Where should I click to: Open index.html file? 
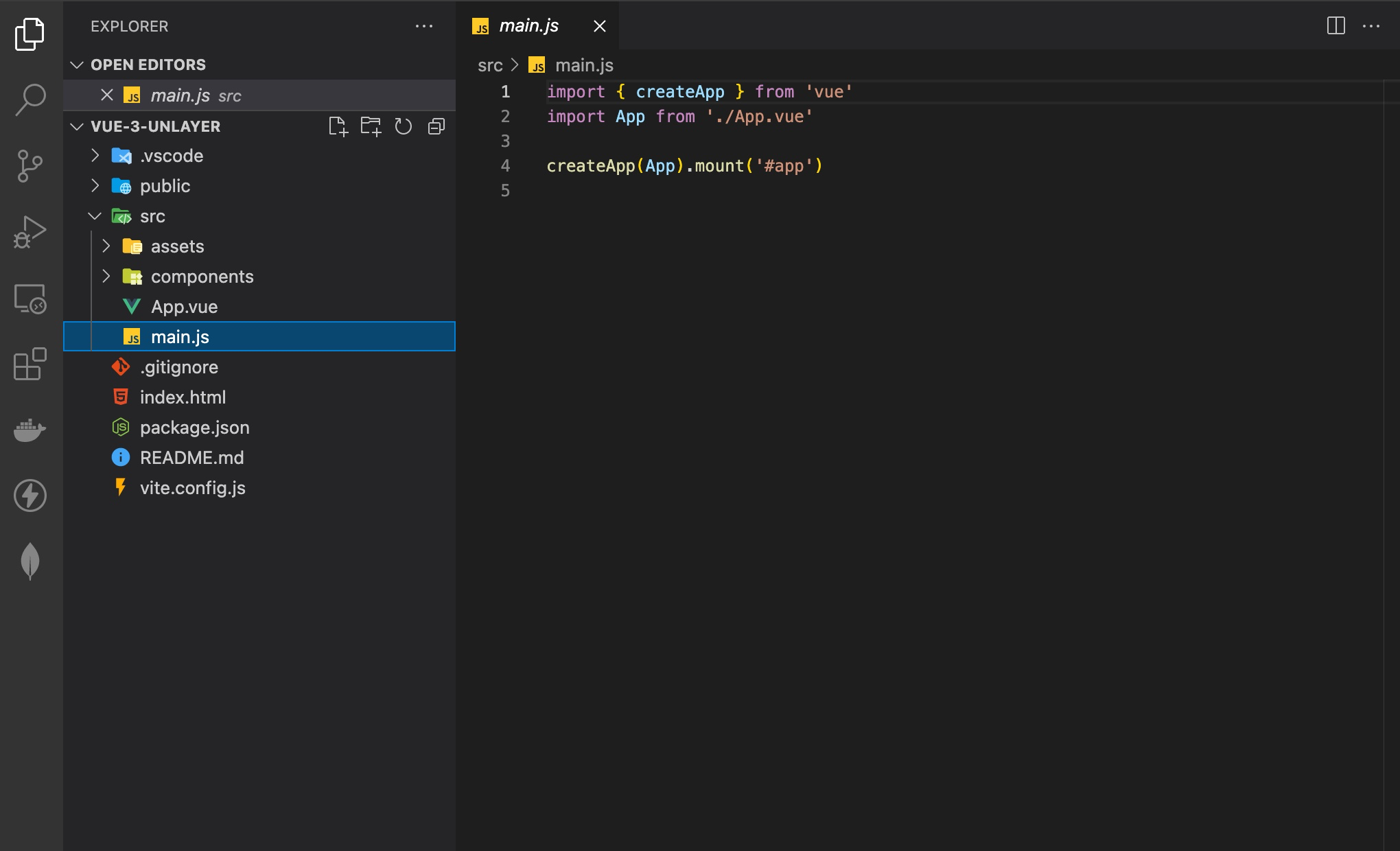259,397
